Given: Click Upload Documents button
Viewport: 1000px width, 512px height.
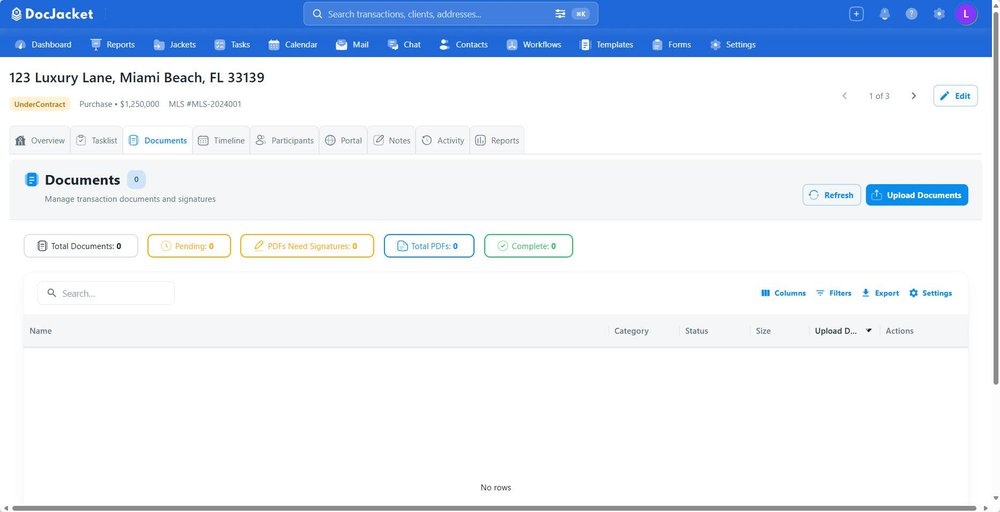Looking at the screenshot, I should pyautogui.click(x=916, y=195).
